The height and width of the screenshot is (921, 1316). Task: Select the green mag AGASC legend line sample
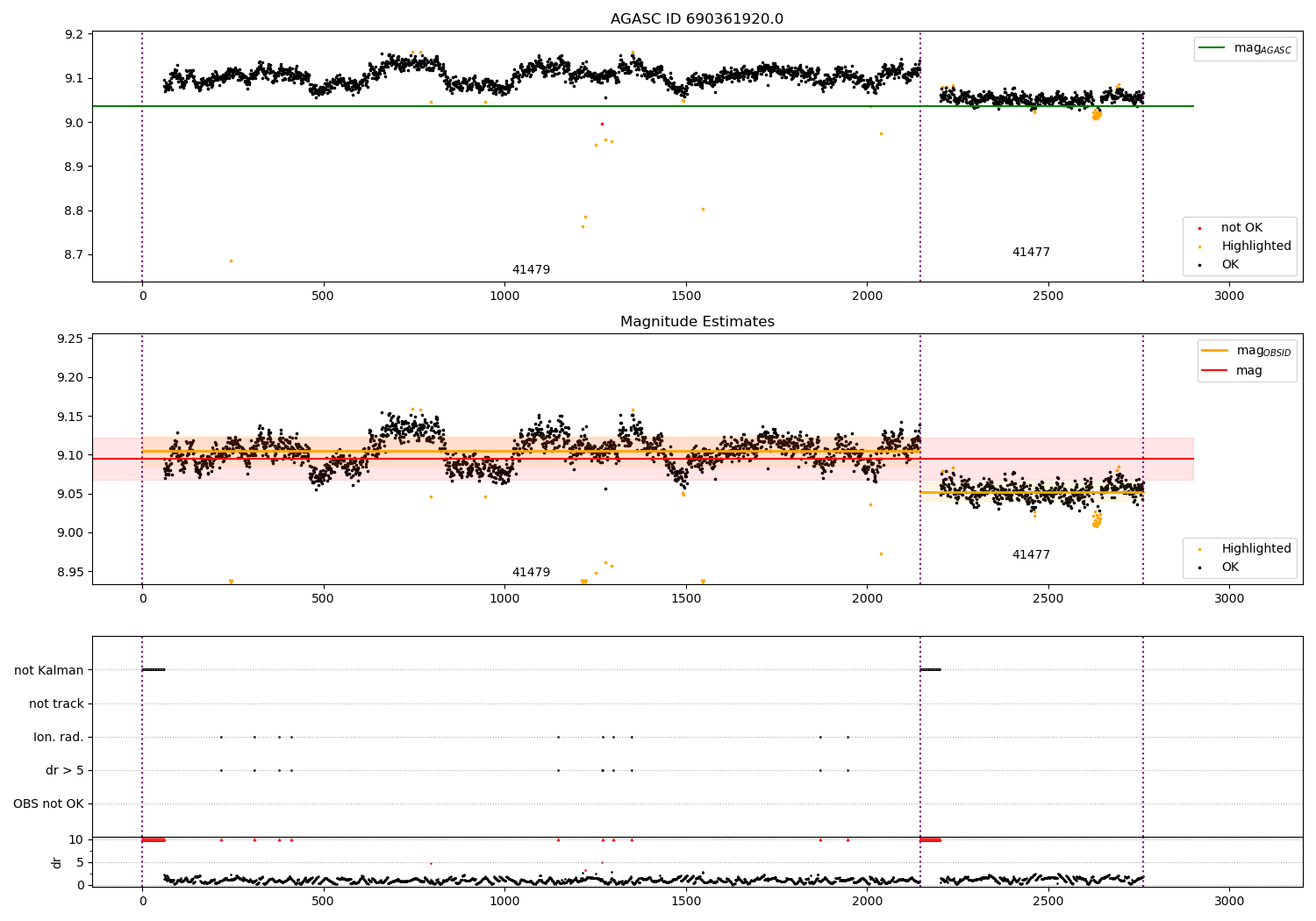(1212, 48)
